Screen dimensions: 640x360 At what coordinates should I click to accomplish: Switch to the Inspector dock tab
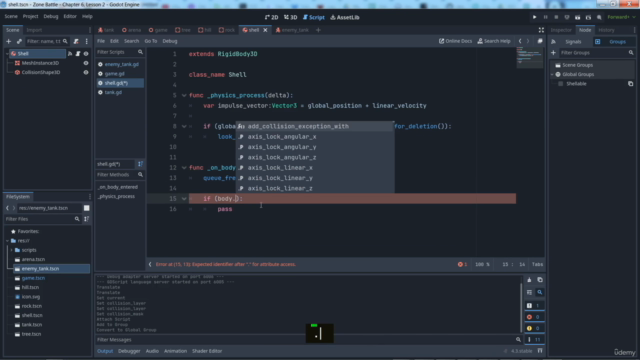[x=561, y=30]
